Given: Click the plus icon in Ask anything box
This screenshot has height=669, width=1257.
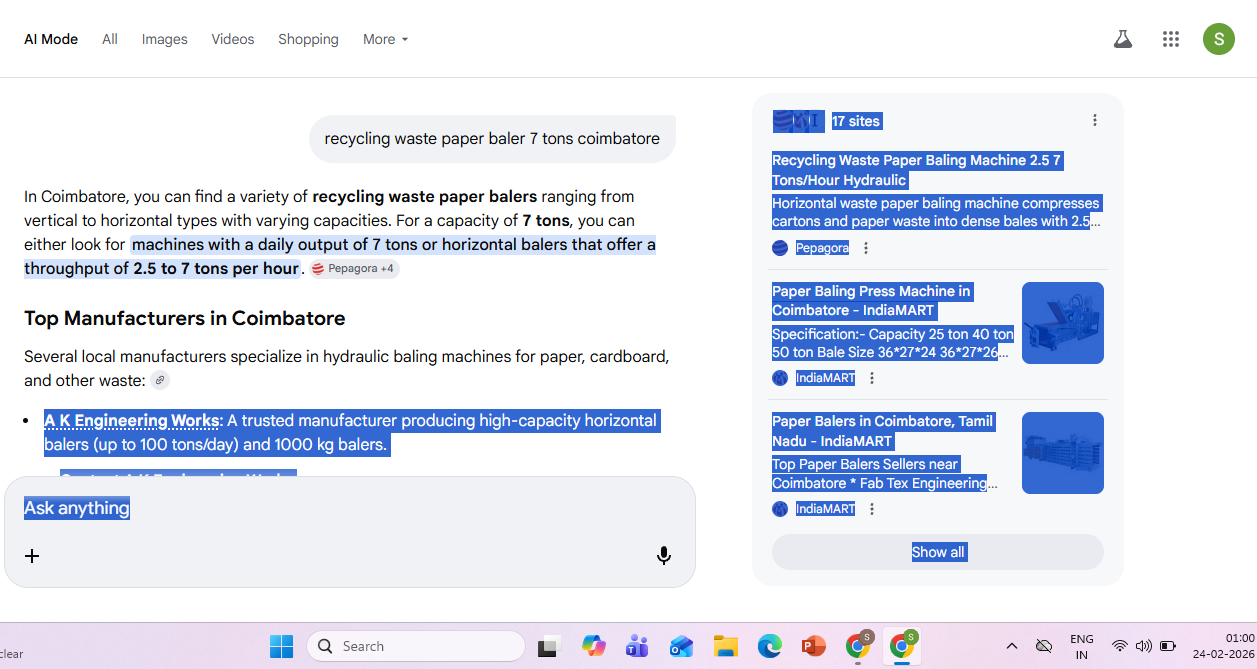Looking at the screenshot, I should click(x=32, y=556).
